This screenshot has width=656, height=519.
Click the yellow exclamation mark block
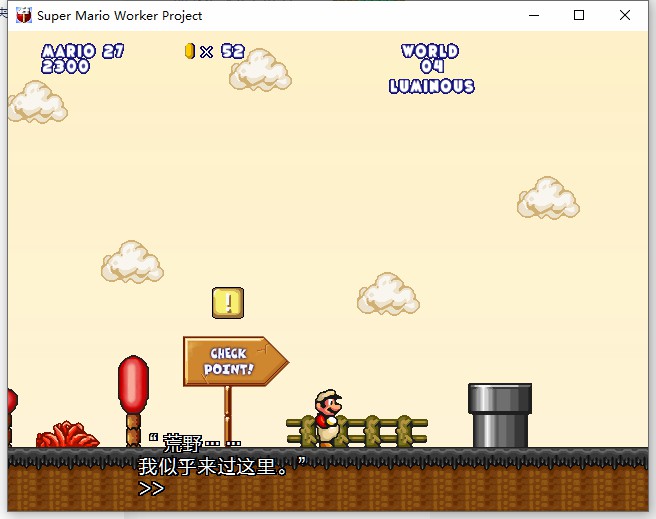228,303
